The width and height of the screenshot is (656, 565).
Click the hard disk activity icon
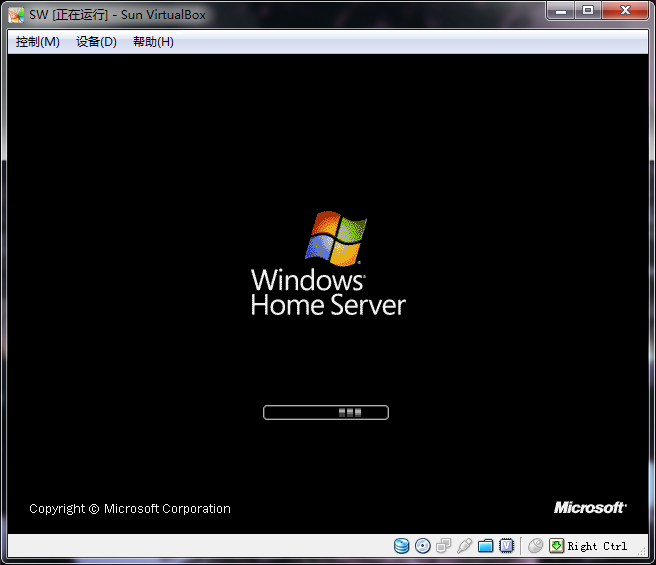click(x=402, y=546)
